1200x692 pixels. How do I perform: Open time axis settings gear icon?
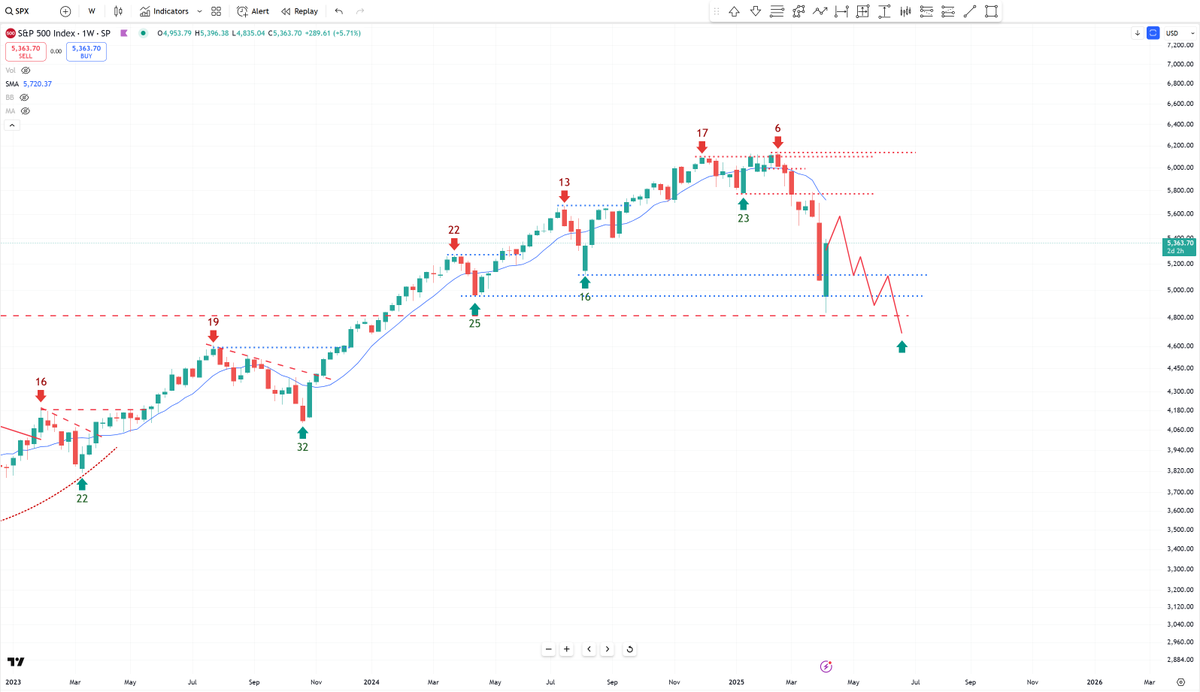tap(1180, 681)
